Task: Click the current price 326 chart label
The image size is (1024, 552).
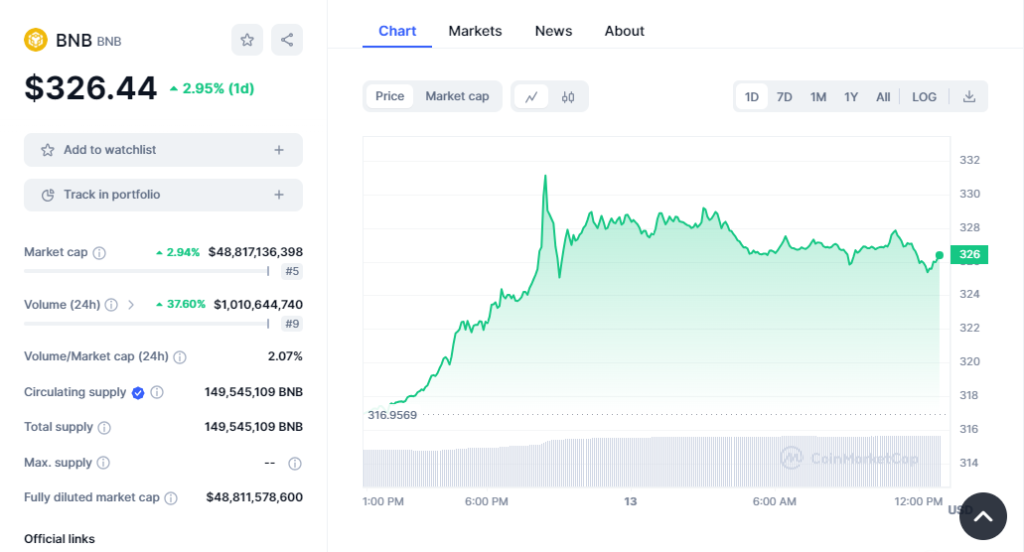Action: 969,255
